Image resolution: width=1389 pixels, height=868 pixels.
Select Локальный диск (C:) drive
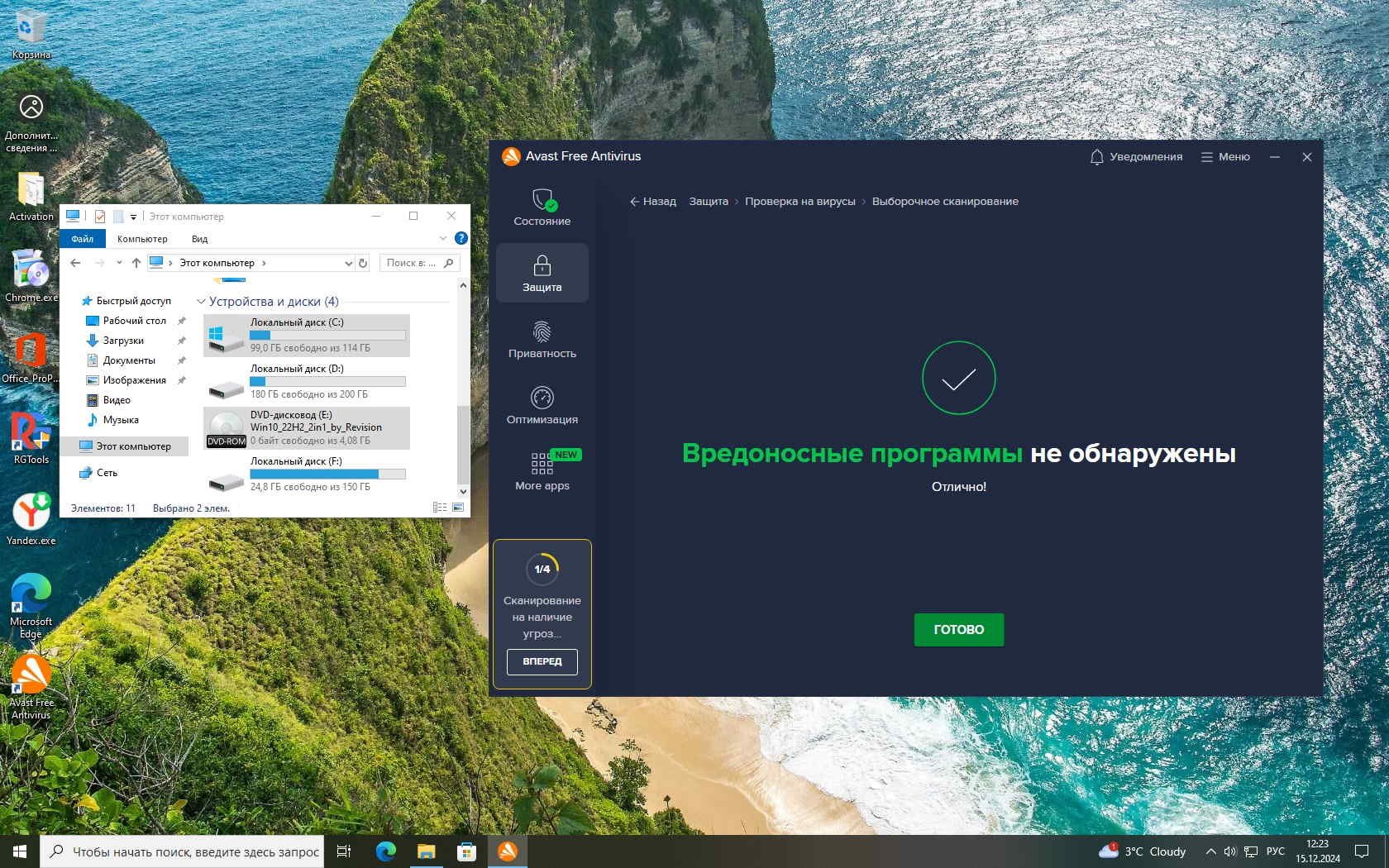(307, 335)
